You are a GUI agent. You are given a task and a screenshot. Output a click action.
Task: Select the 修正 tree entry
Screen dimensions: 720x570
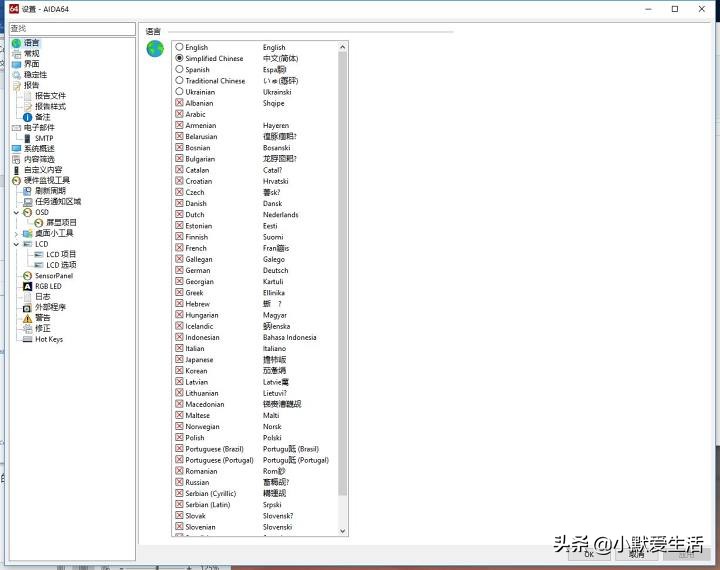point(43,328)
